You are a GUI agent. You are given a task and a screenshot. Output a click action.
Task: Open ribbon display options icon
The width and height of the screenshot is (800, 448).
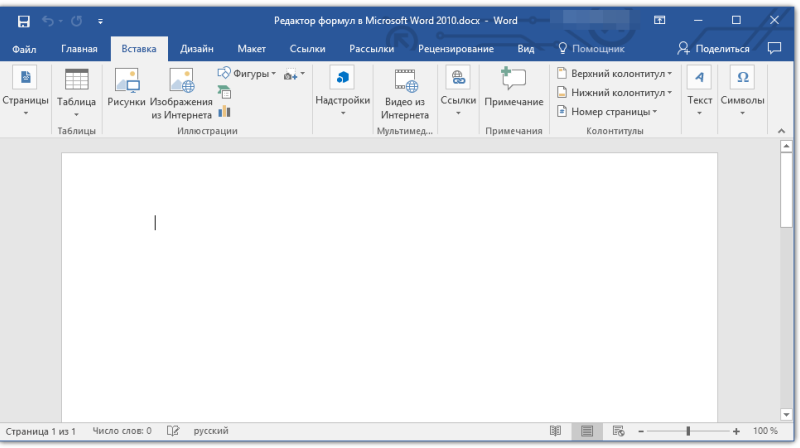click(x=659, y=20)
